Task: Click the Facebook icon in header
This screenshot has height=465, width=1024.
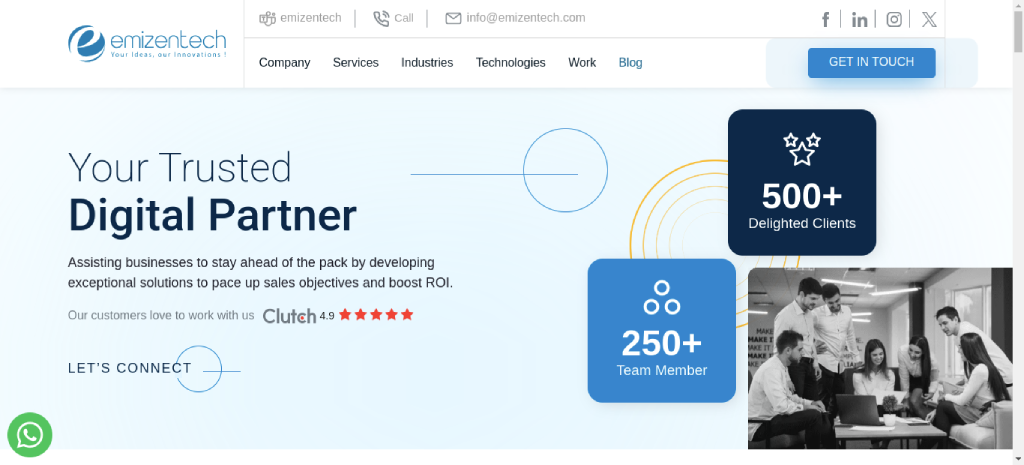Action: 826,19
